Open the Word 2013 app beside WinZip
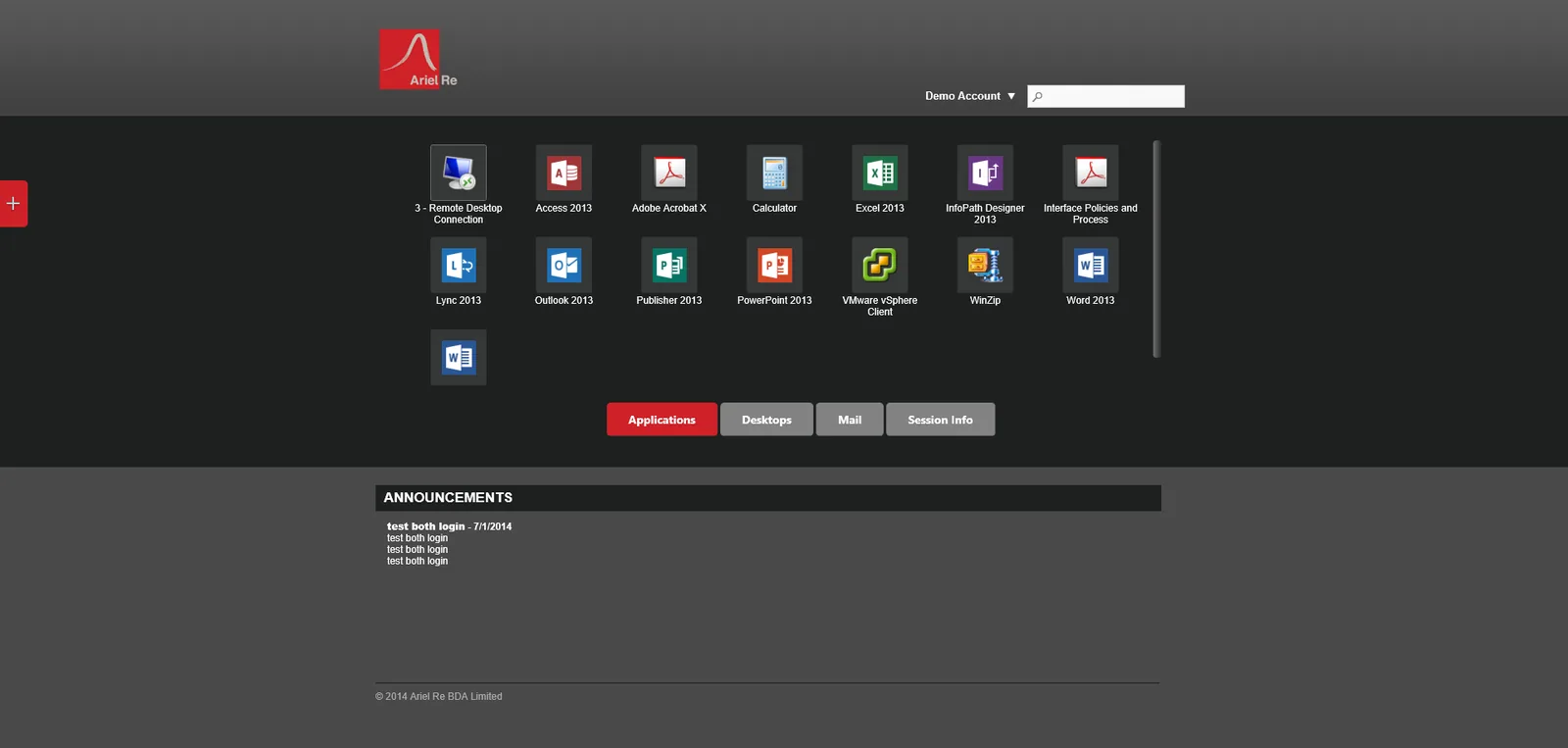 [1091, 266]
